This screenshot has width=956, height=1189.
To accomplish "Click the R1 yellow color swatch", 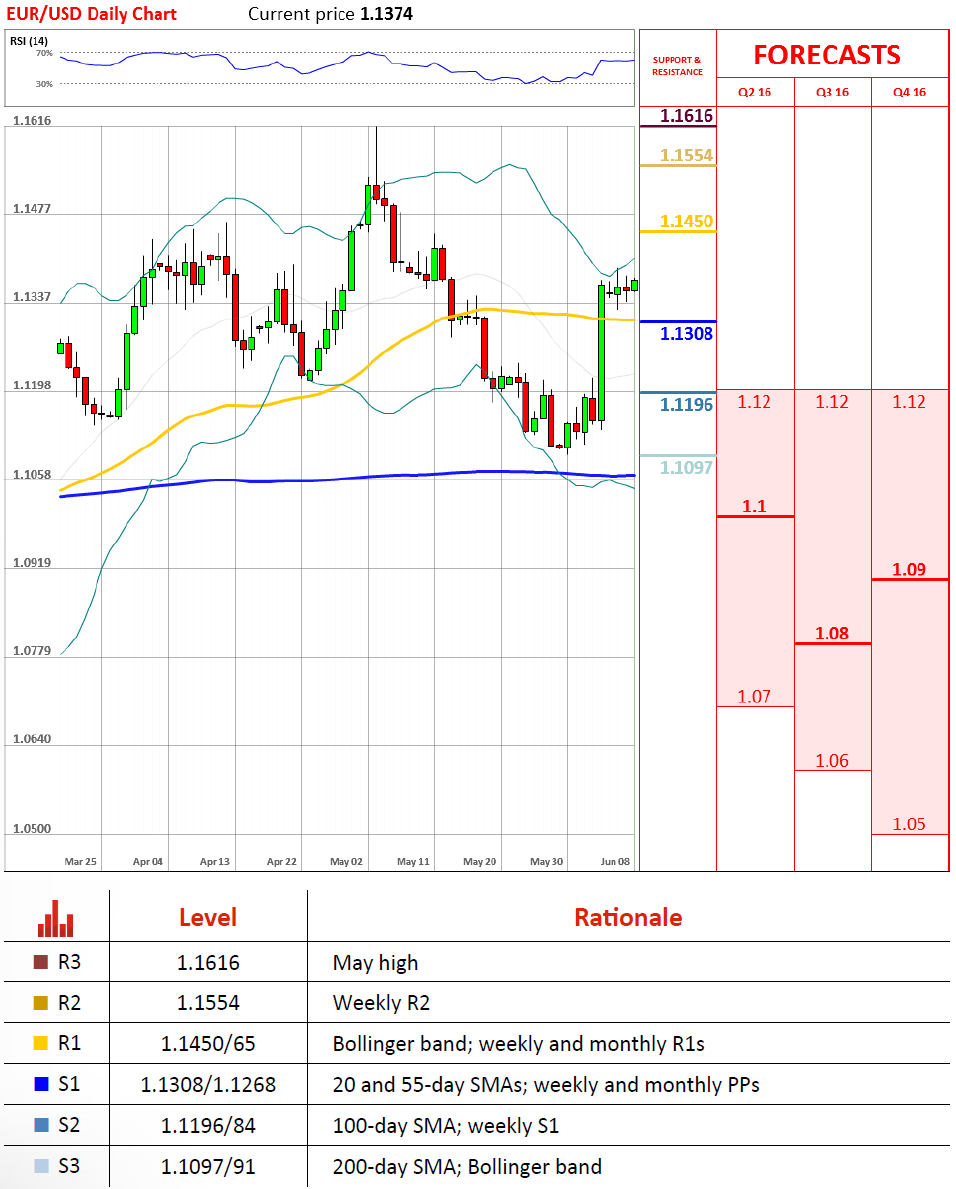I will point(41,1043).
